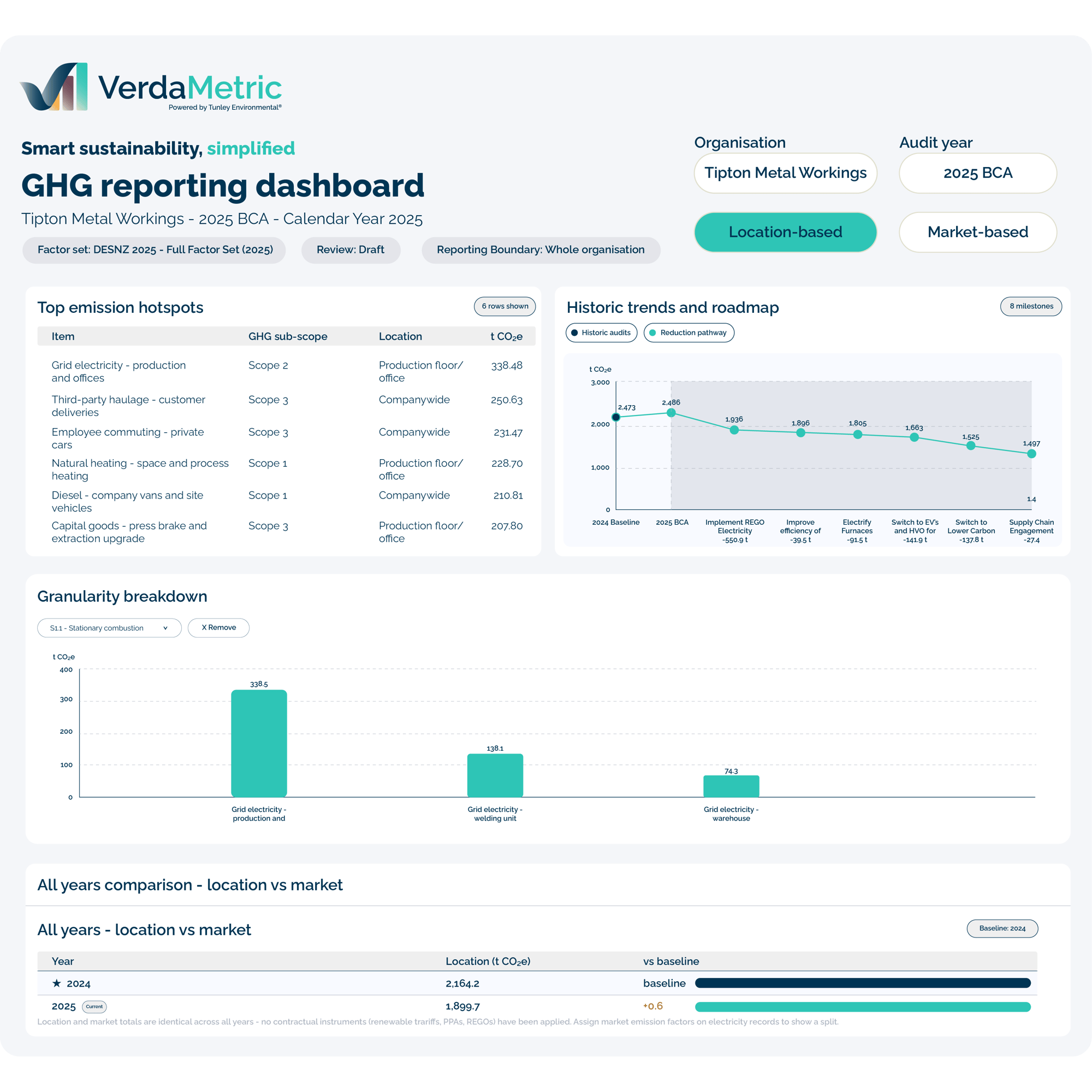The height and width of the screenshot is (1092, 1092).
Task: Toggle the Reduction pathway legend series
Action: [x=689, y=333]
